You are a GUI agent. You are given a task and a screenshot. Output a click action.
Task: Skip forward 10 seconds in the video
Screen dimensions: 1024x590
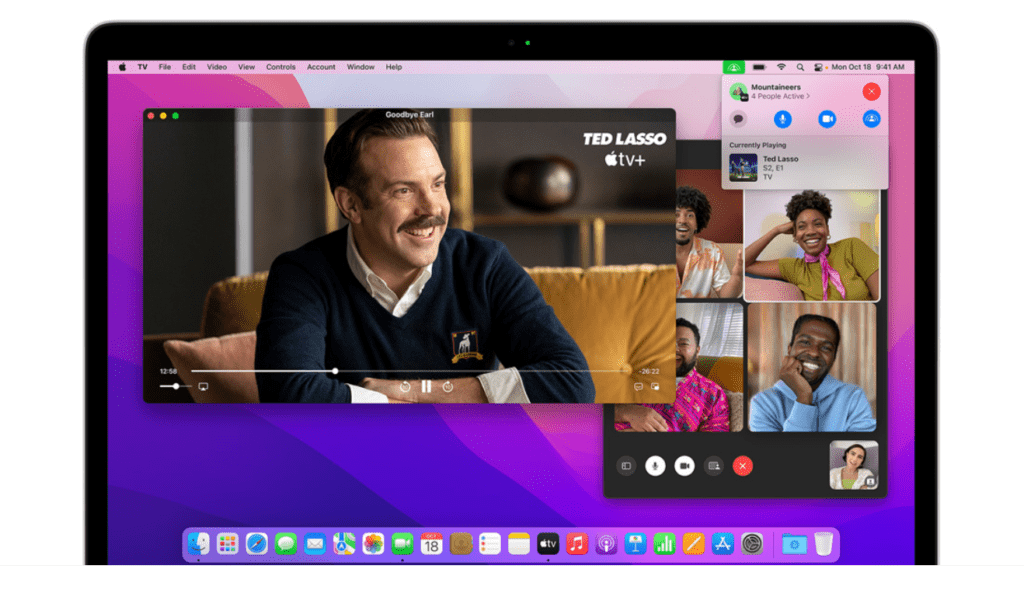point(448,387)
